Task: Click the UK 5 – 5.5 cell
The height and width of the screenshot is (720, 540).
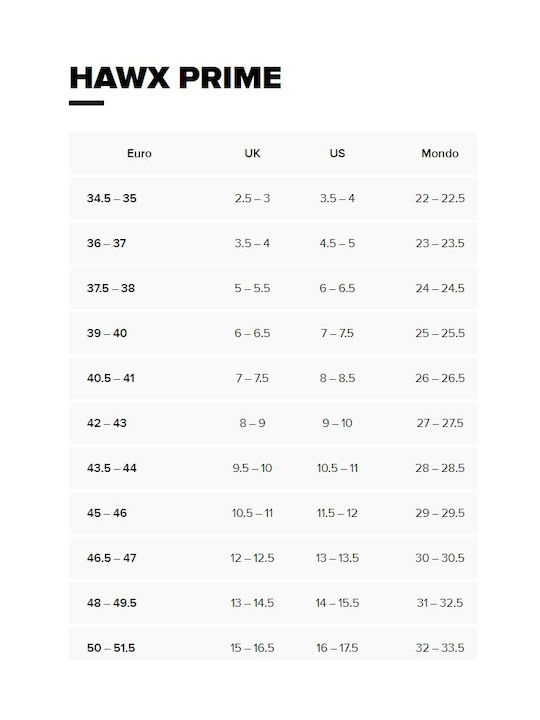Action: click(x=252, y=288)
